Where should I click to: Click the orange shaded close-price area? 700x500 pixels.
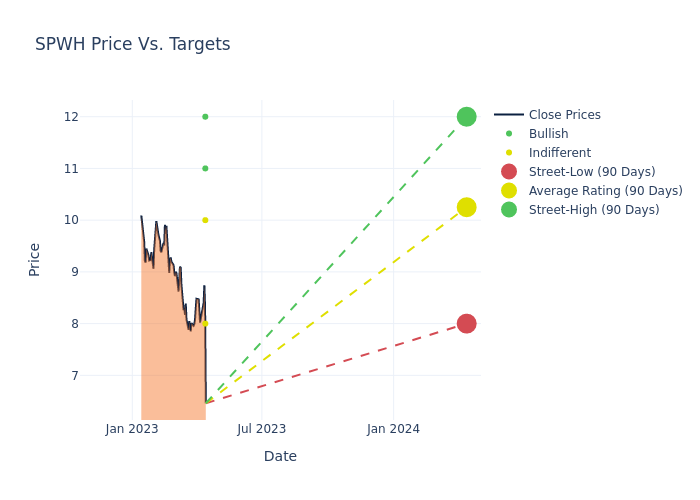(x=172, y=370)
